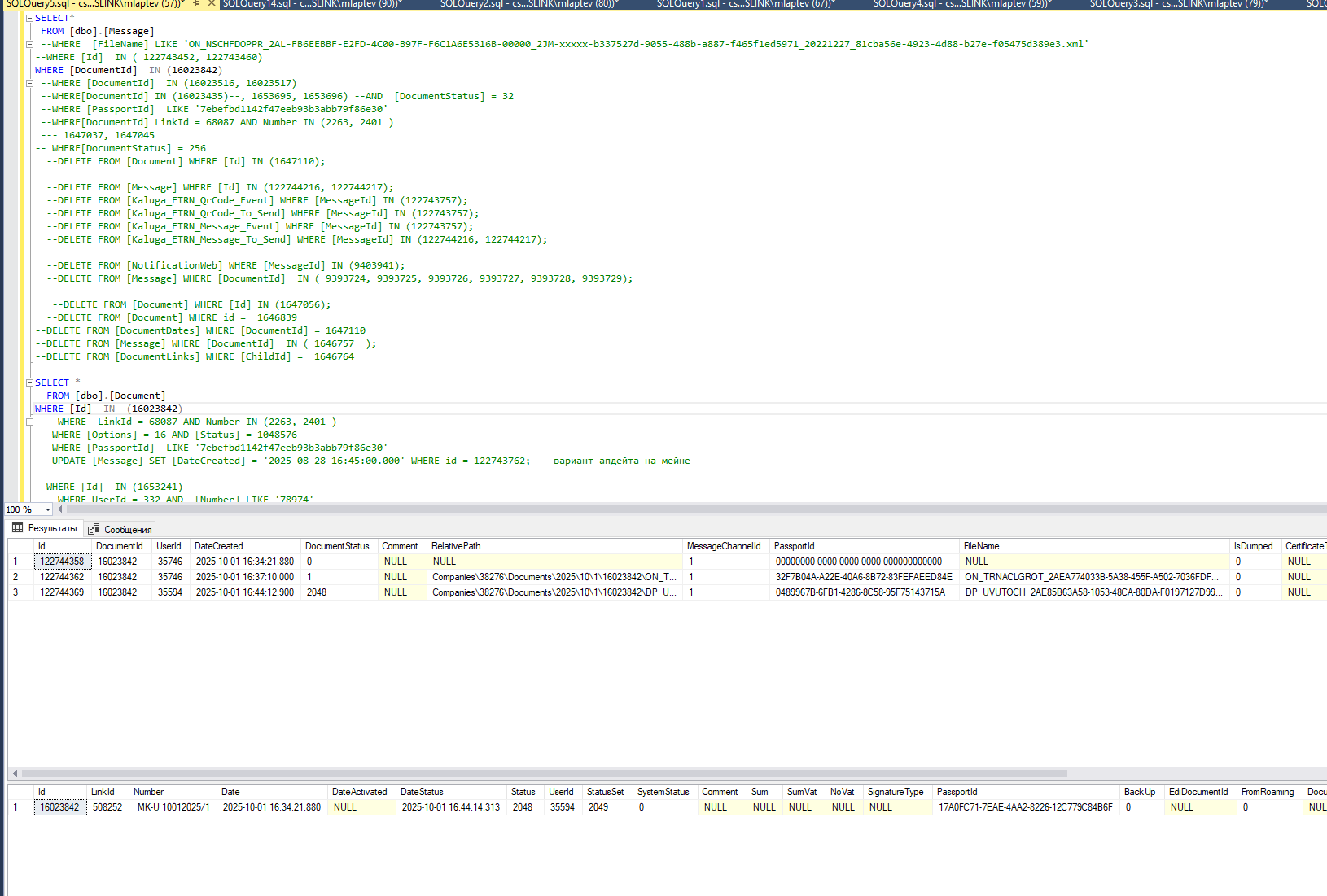Select the PassportId cell starting 32F7B04A
The height and width of the screenshot is (896, 1327).
tap(864, 577)
